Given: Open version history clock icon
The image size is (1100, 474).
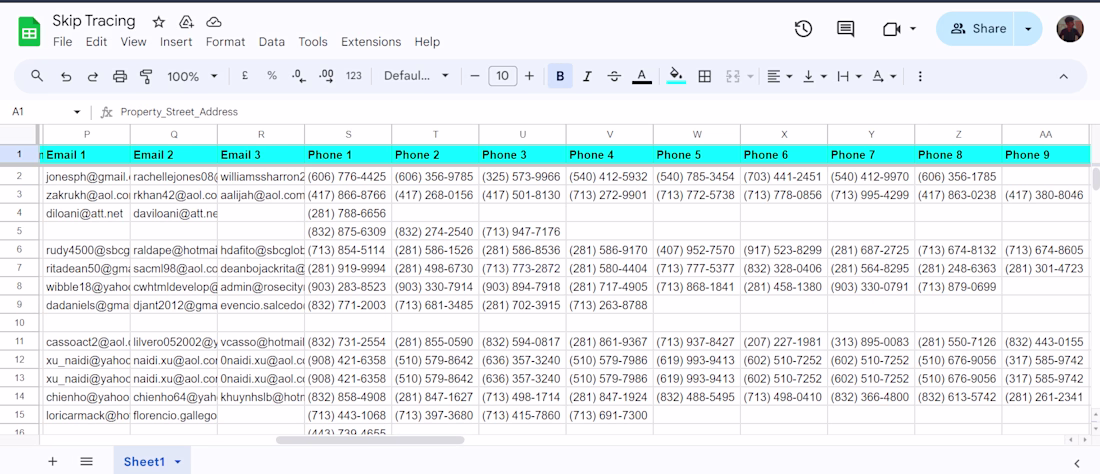Looking at the screenshot, I should point(803,29).
